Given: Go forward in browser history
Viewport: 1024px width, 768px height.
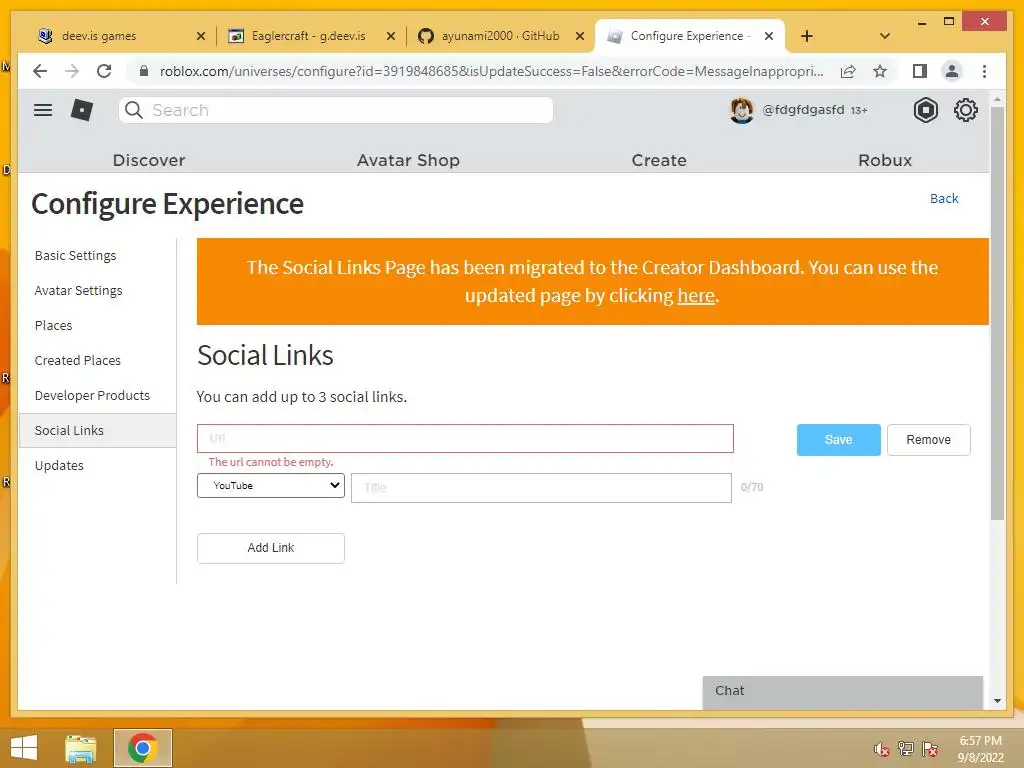Looking at the screenshot, I should (x=72, y=71).
